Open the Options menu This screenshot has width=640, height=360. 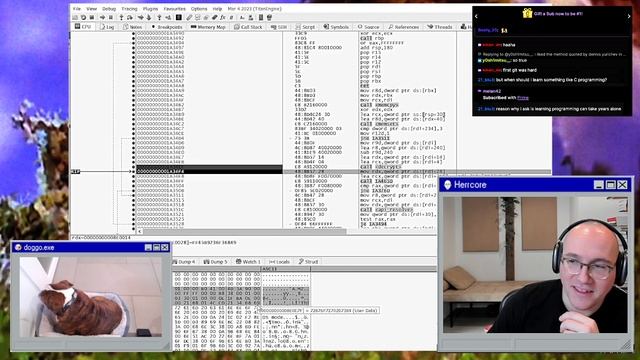click(199, 9)
